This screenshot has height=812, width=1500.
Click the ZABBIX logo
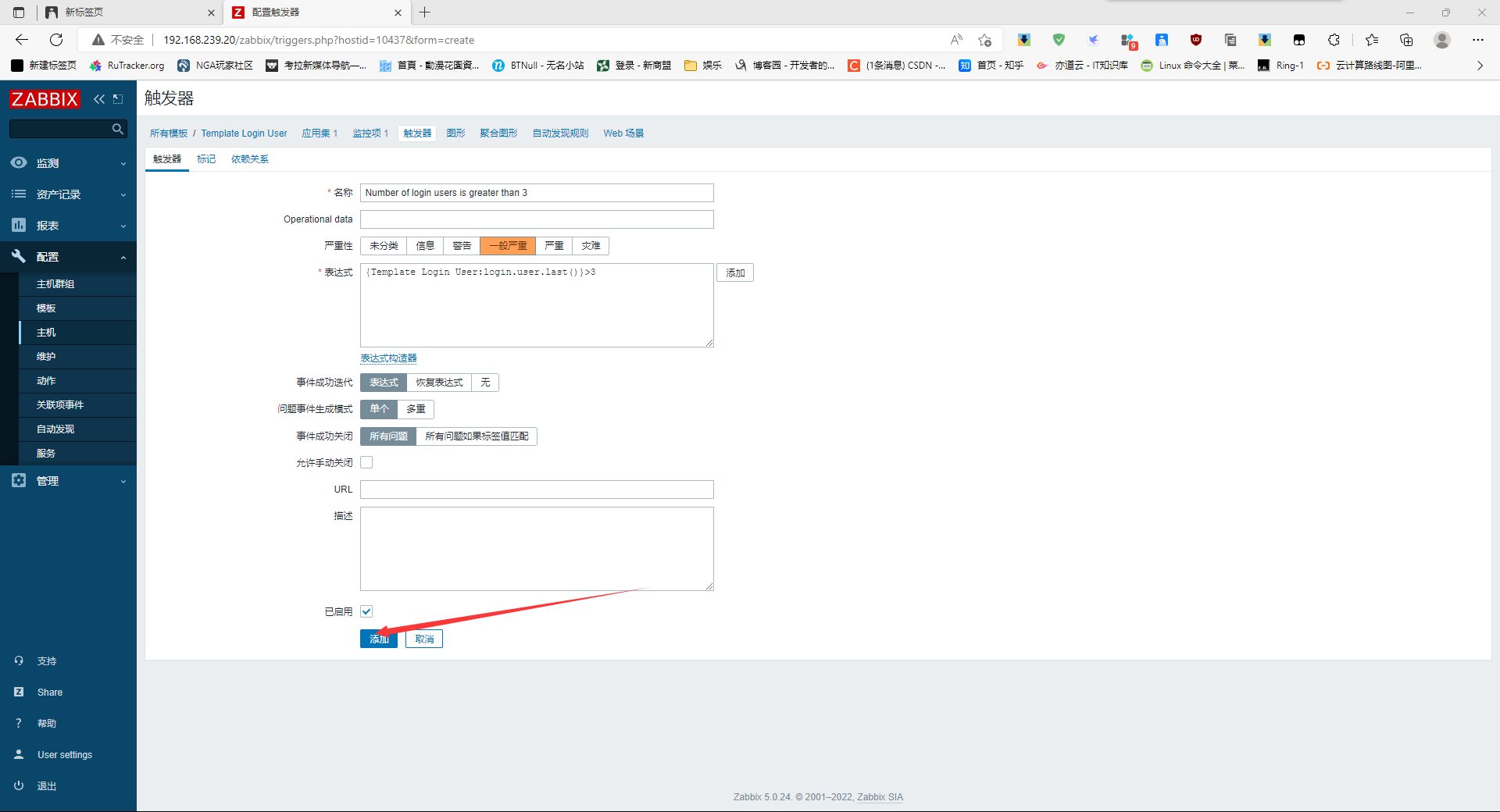(x=45, y=99)
